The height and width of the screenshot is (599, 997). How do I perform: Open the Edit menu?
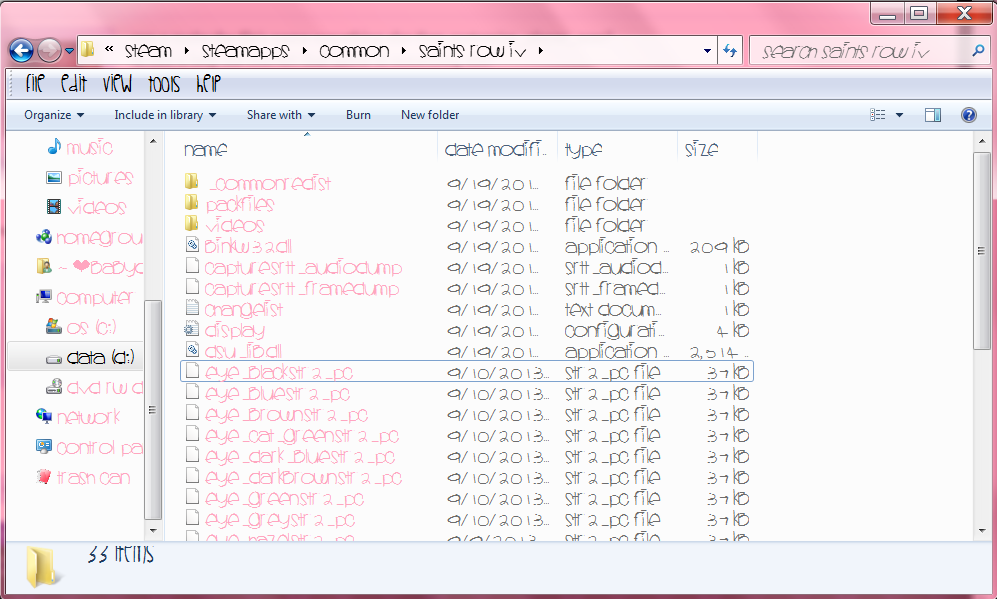point(74,83)
